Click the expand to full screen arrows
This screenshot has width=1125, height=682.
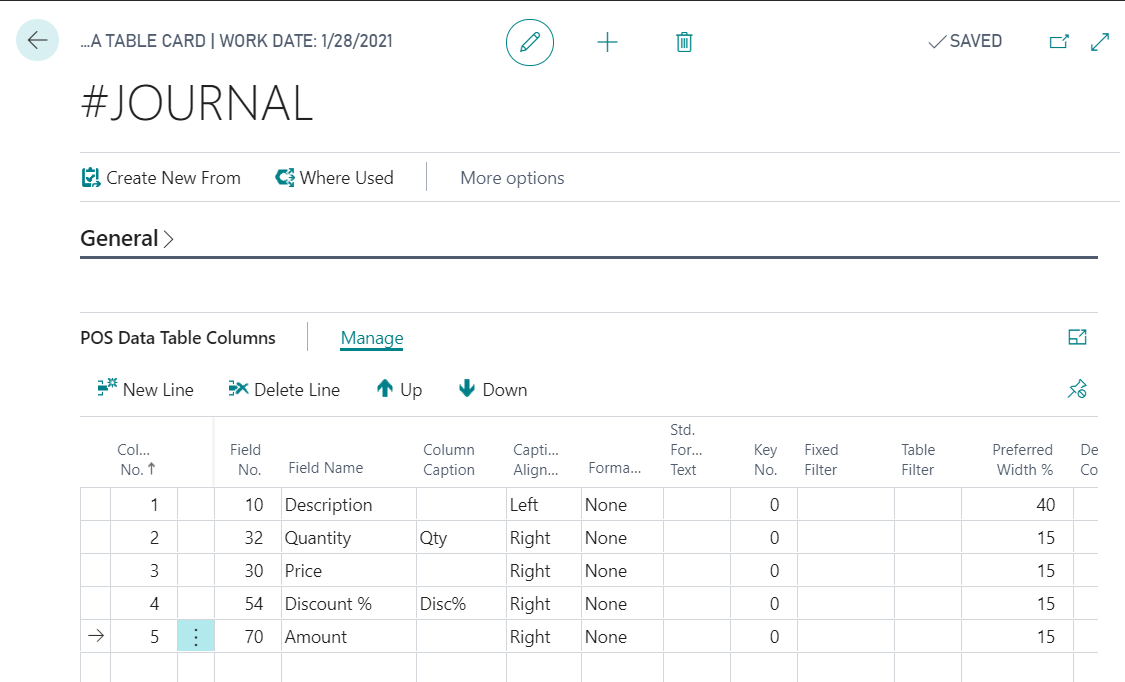1100,42
